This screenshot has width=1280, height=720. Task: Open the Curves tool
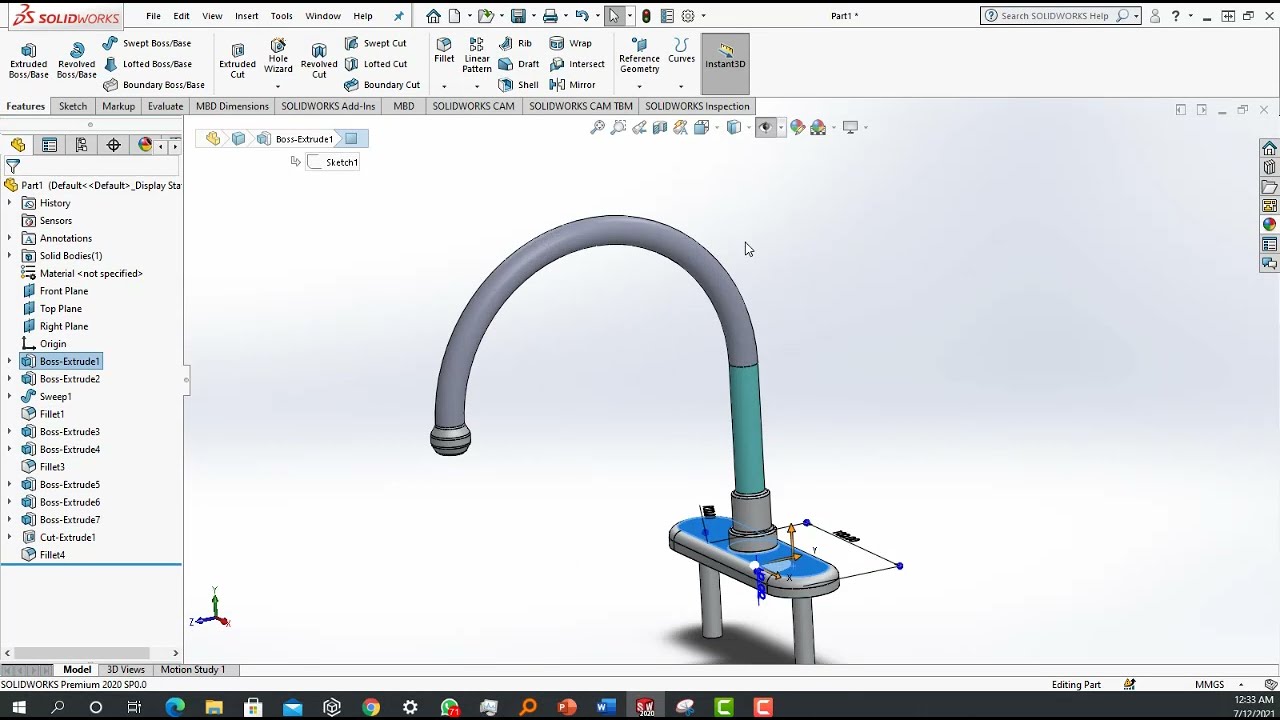pyautogui.click(x=681, y=51)
